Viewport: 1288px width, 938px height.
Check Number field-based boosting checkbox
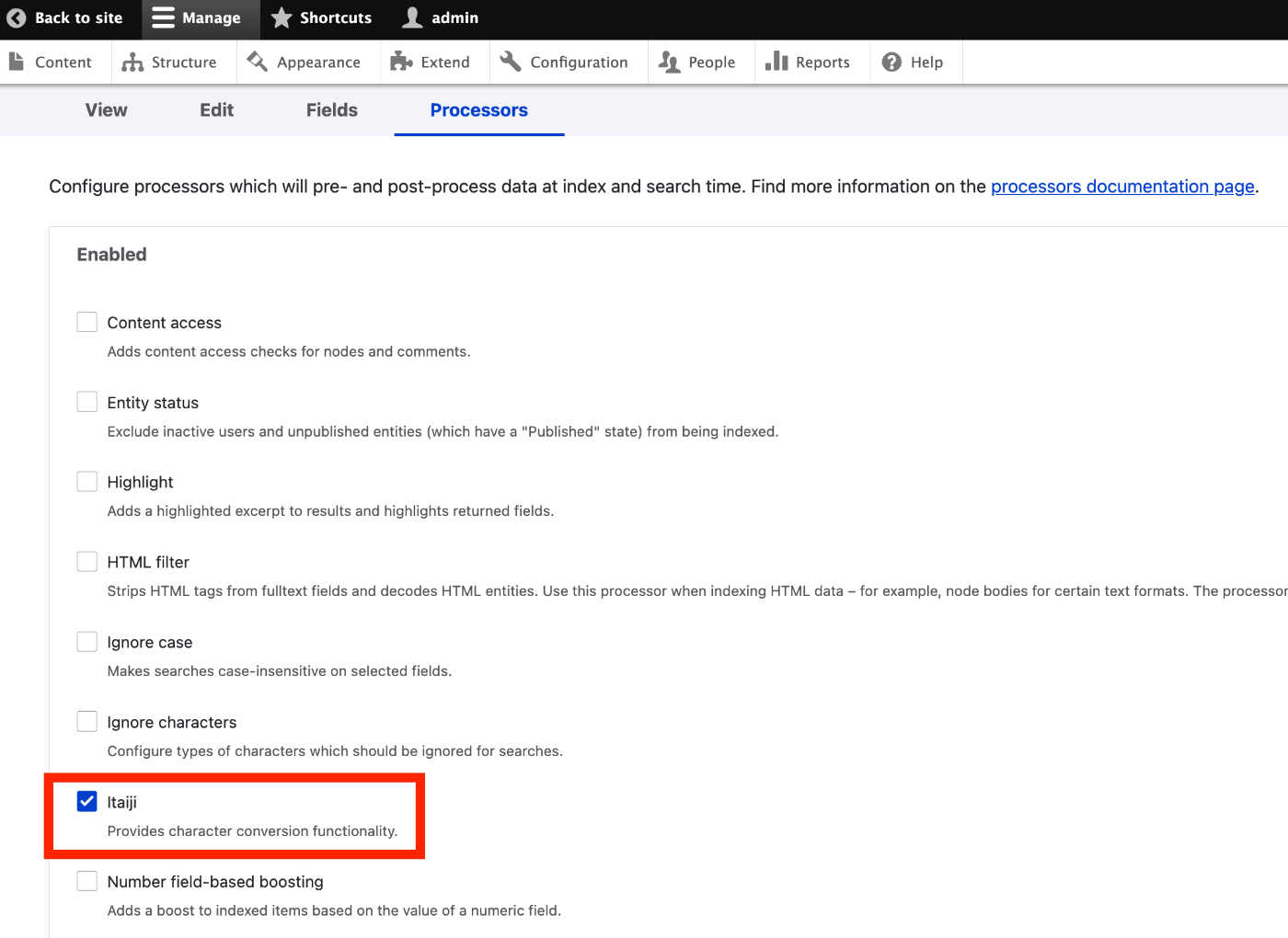(x=87, y=881)
